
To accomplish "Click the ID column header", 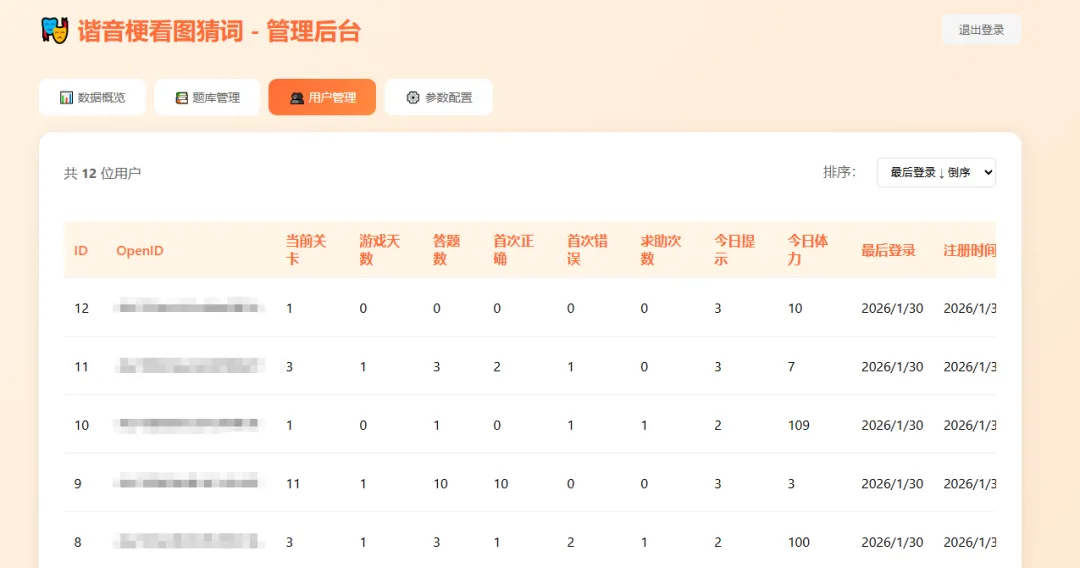I will click(81, 251).
